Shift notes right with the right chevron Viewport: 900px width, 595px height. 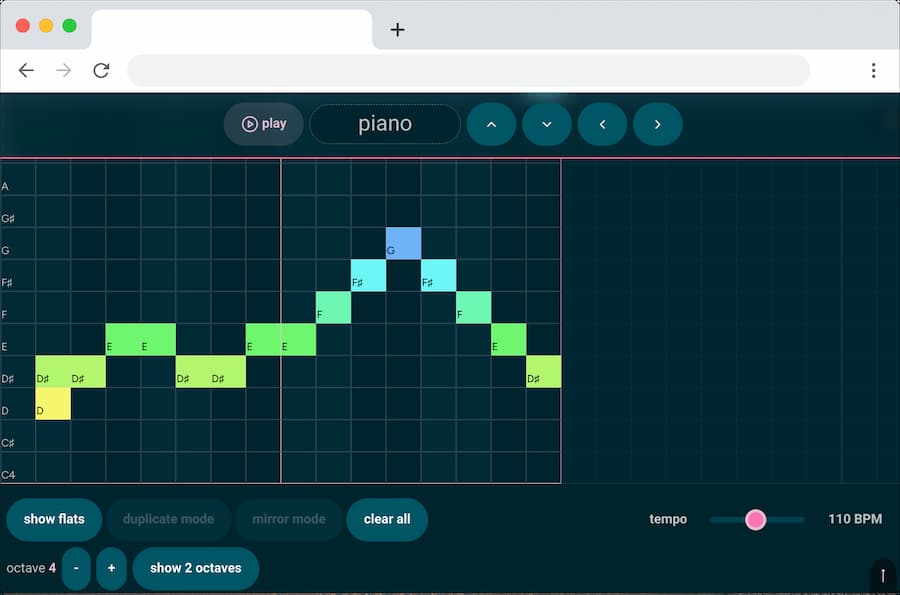(658, 124)
